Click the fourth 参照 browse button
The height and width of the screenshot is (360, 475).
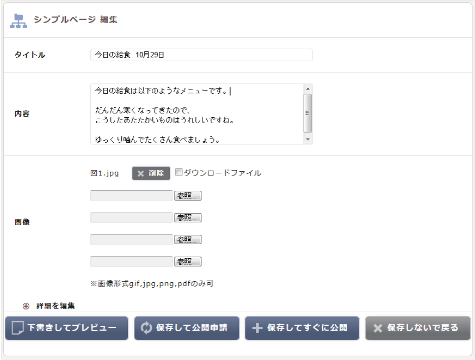click(188, 261)
